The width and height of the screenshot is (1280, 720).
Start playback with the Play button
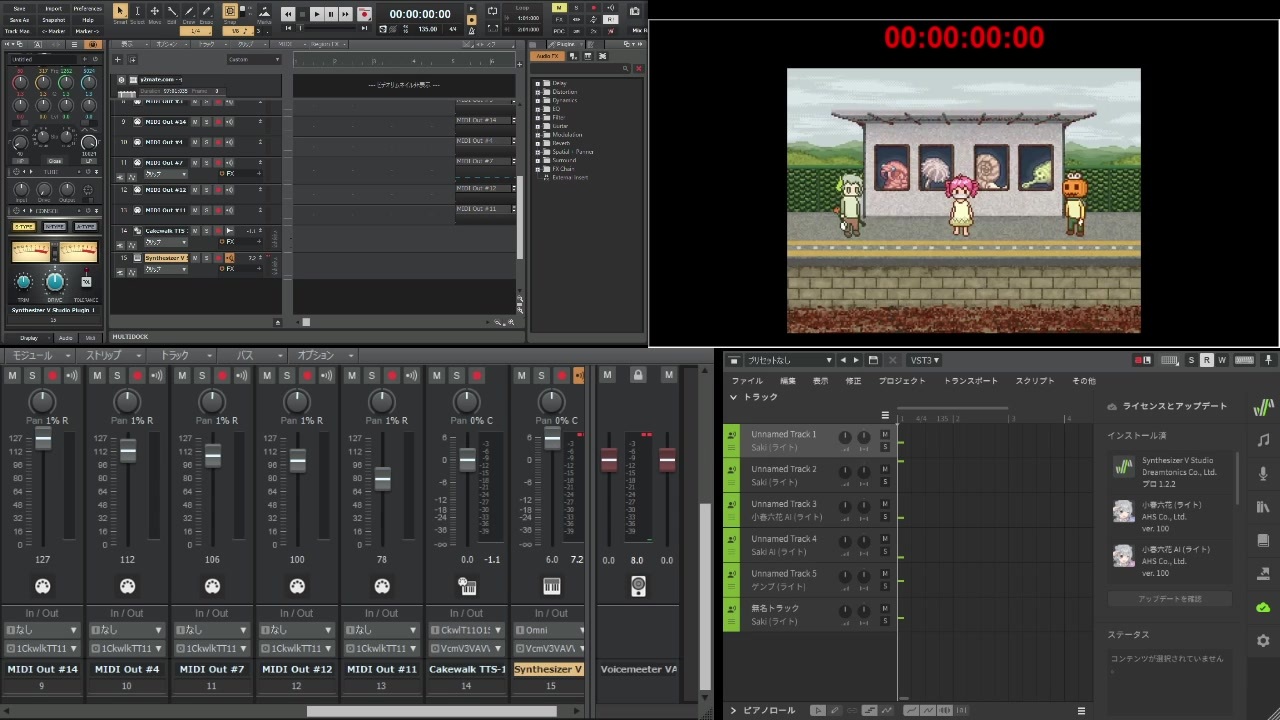tap(316, 14)
